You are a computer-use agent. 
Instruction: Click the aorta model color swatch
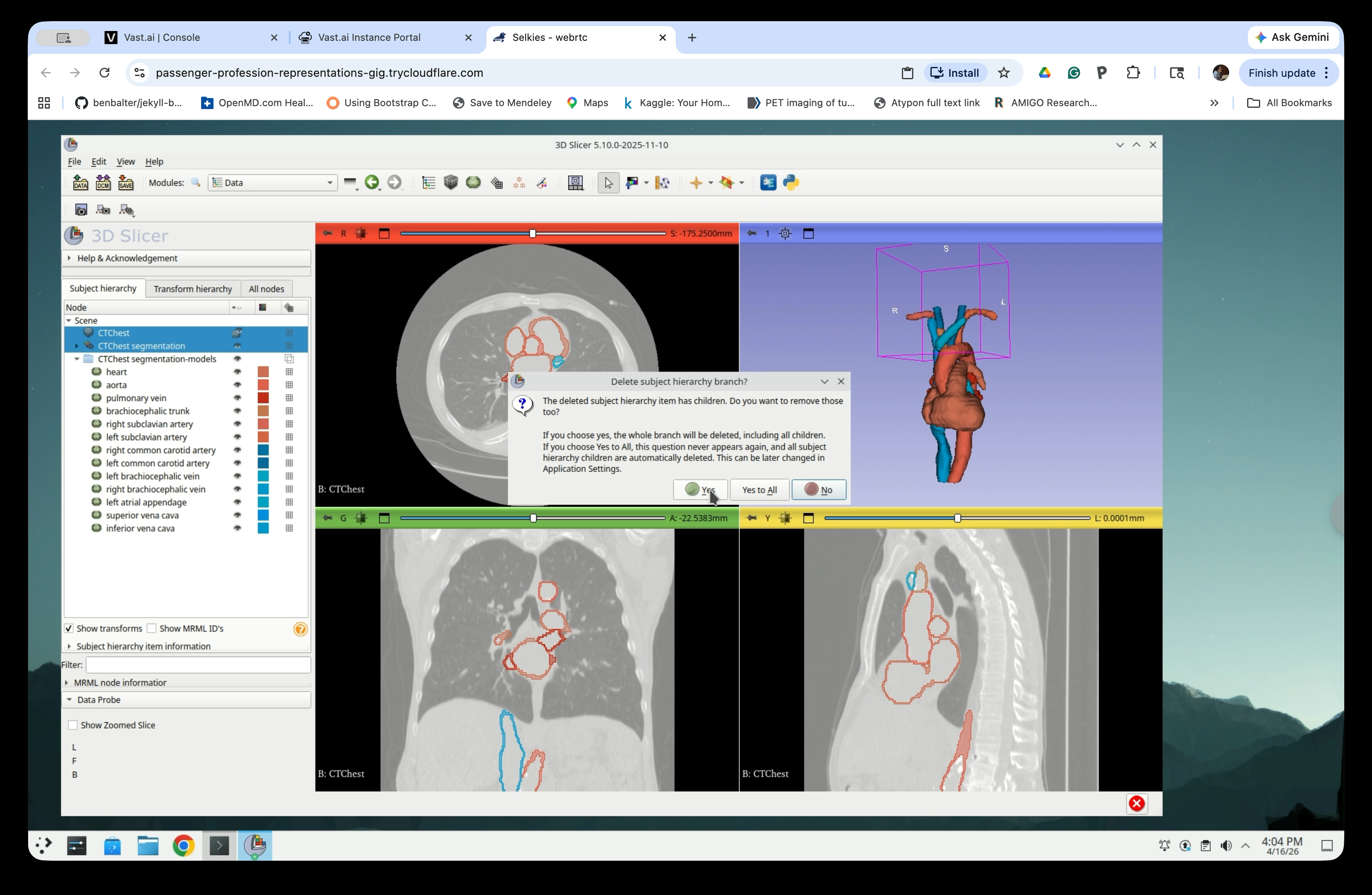(x=263, y=385)
